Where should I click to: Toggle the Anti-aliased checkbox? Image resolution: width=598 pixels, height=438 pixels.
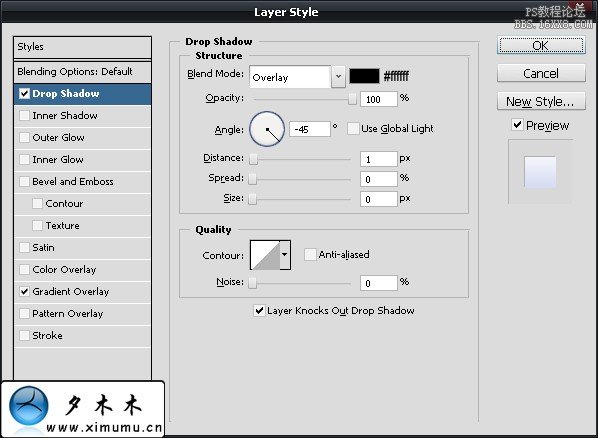point(310,254)
